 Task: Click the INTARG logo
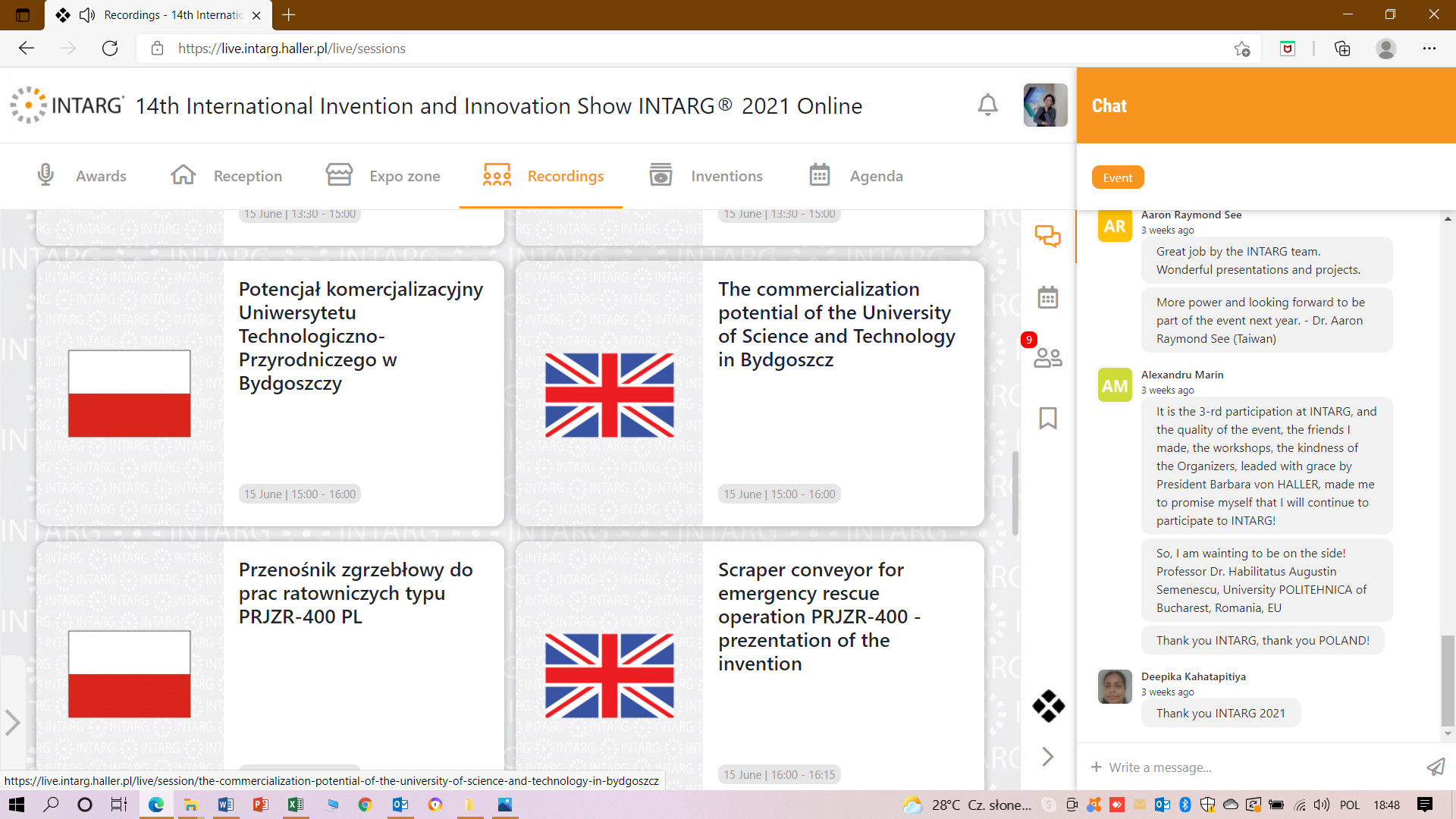coord(67,105)
